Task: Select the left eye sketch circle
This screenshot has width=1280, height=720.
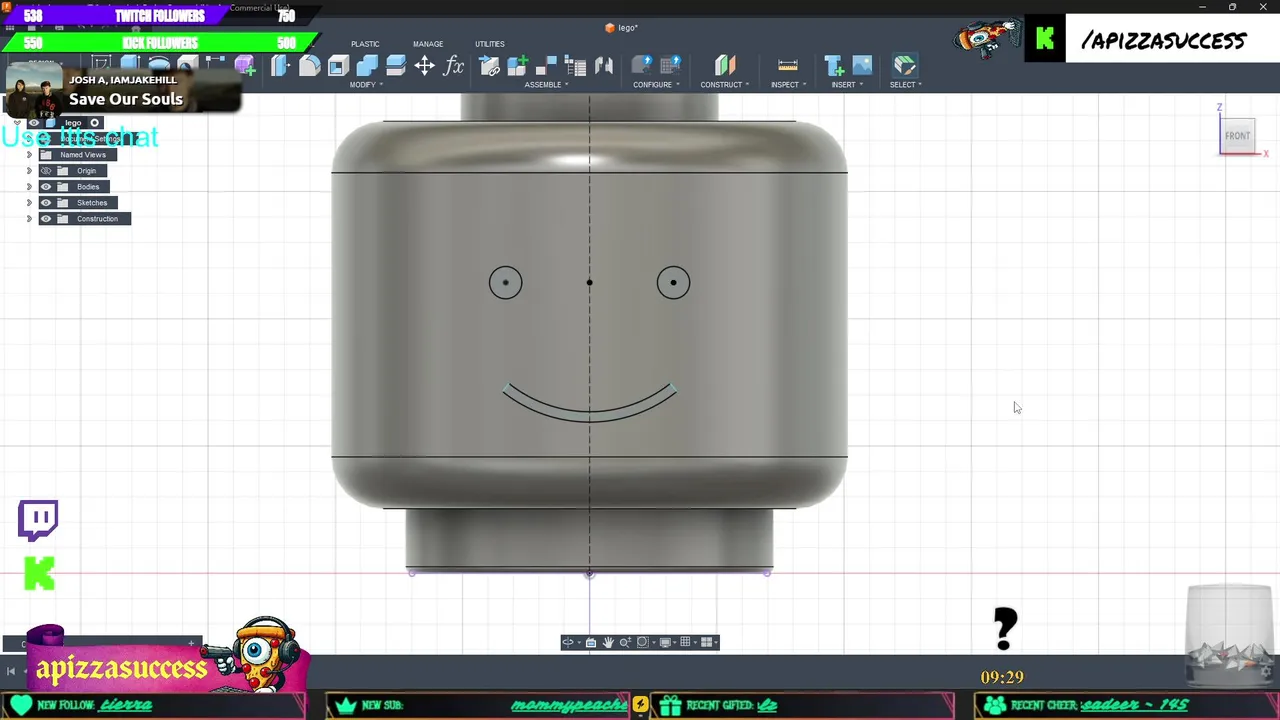Action: coord(505,283)
